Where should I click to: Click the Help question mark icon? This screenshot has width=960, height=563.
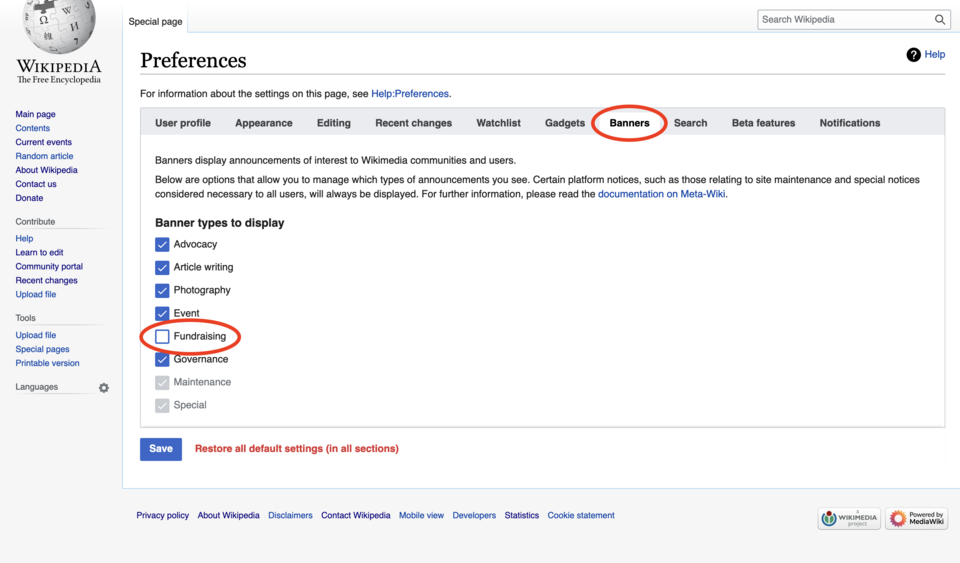pos(913,54)
